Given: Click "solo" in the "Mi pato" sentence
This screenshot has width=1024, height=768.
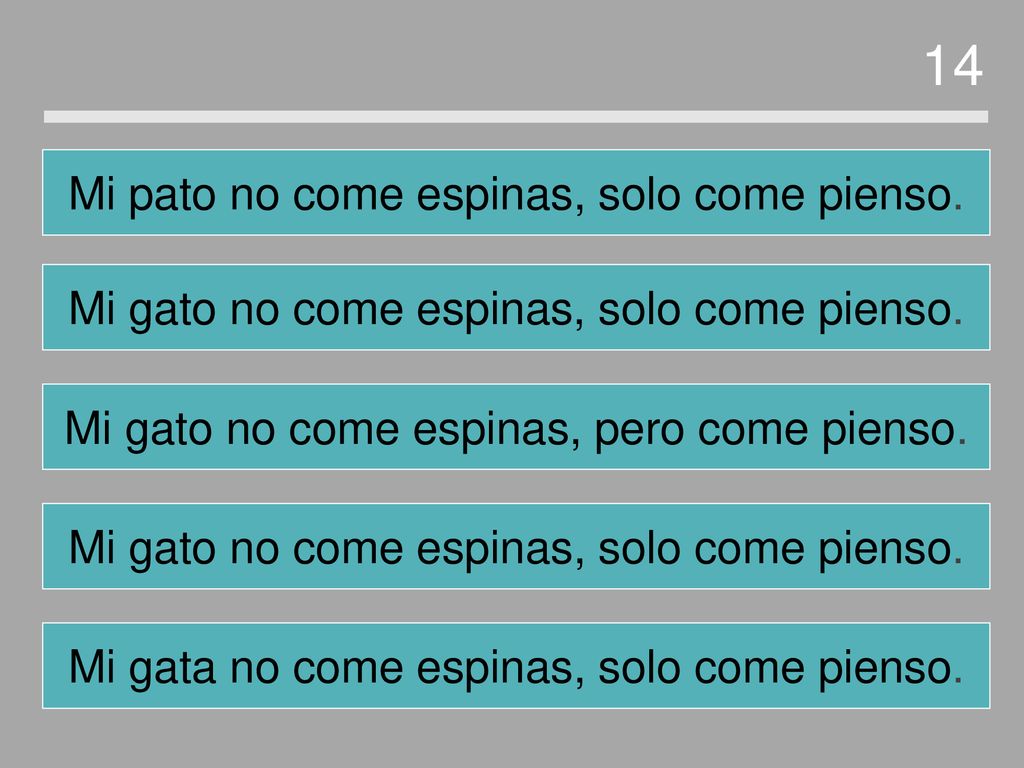Looking at the screenshot, I should coord(639,194).
